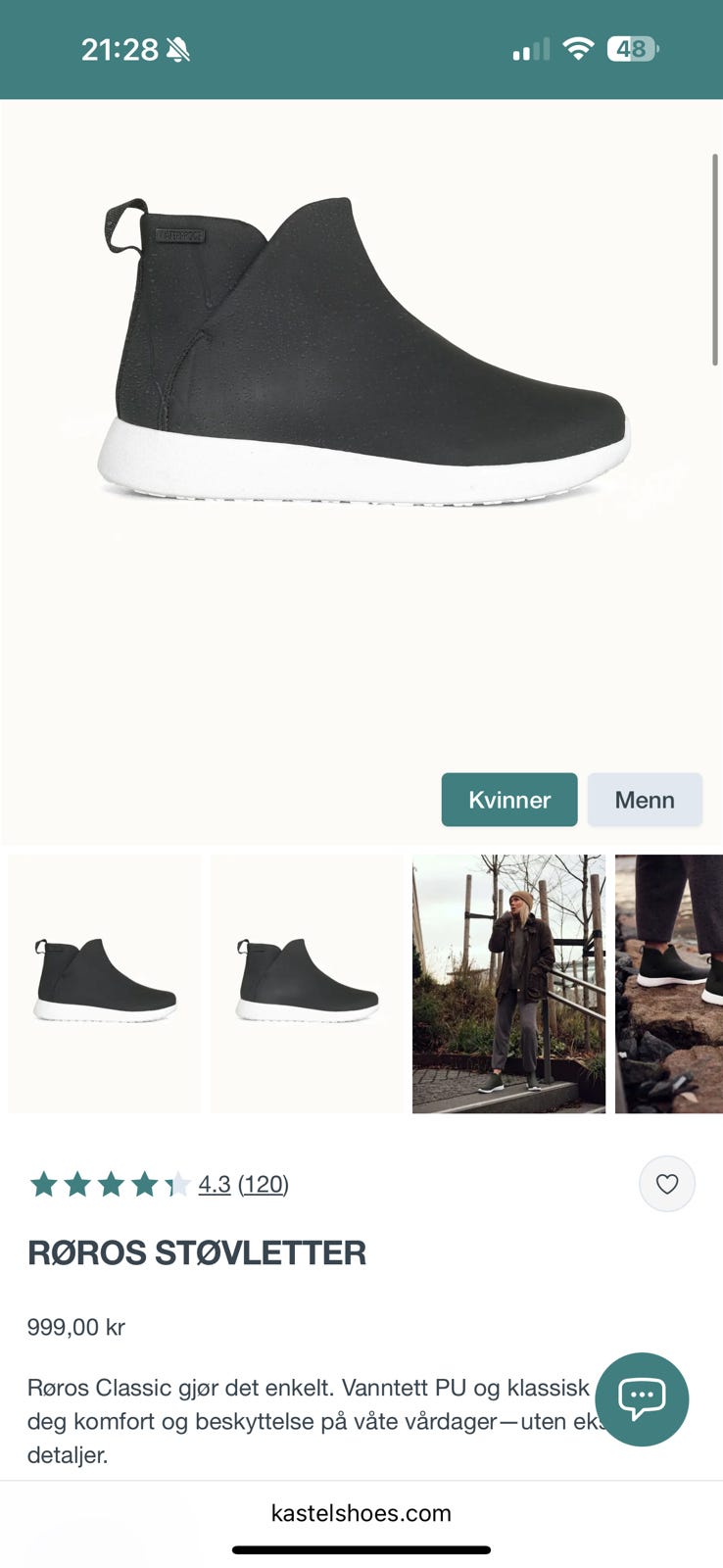Tap the battery indicator showing 48
Image resolution: width=723 pixels, height=1568 pixels.
[633, 49]
